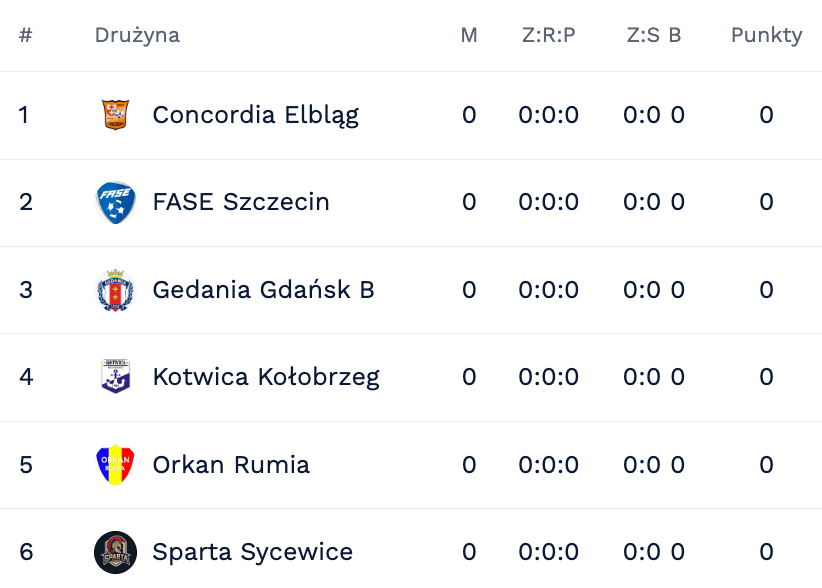Image resolution: width=822 pixels, height=588 pixels.
Task: Select the Gedania Gdańsk B team name
Action: 263,289
